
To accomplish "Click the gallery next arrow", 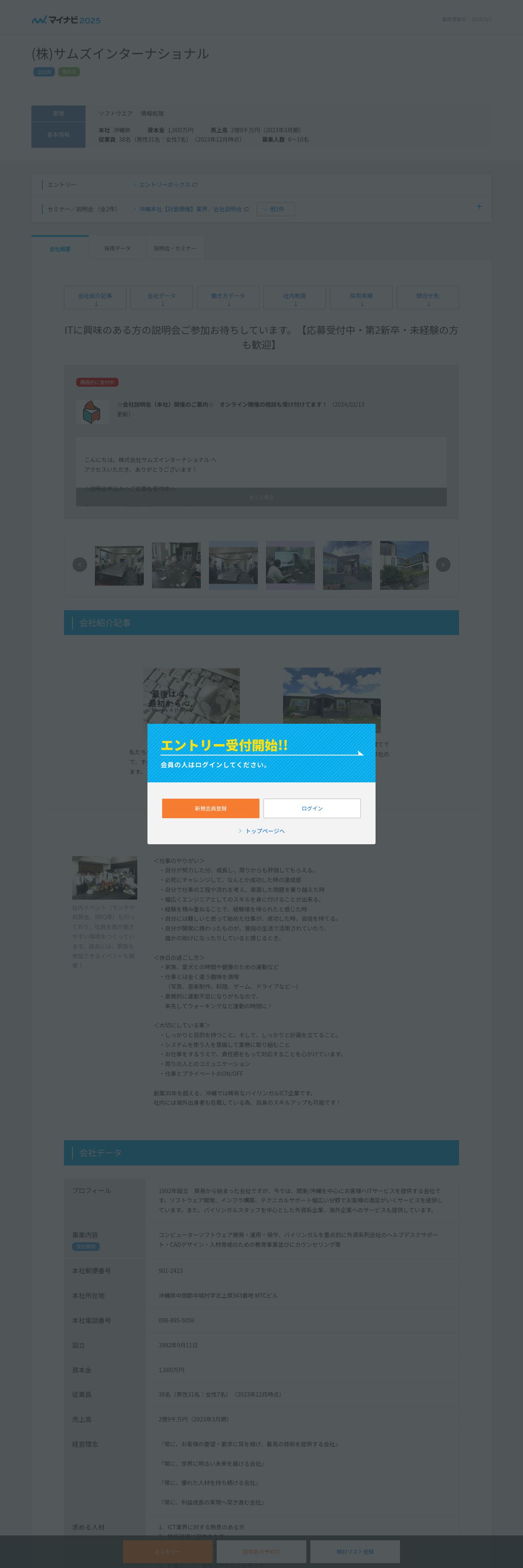I will tap(443, 565).
